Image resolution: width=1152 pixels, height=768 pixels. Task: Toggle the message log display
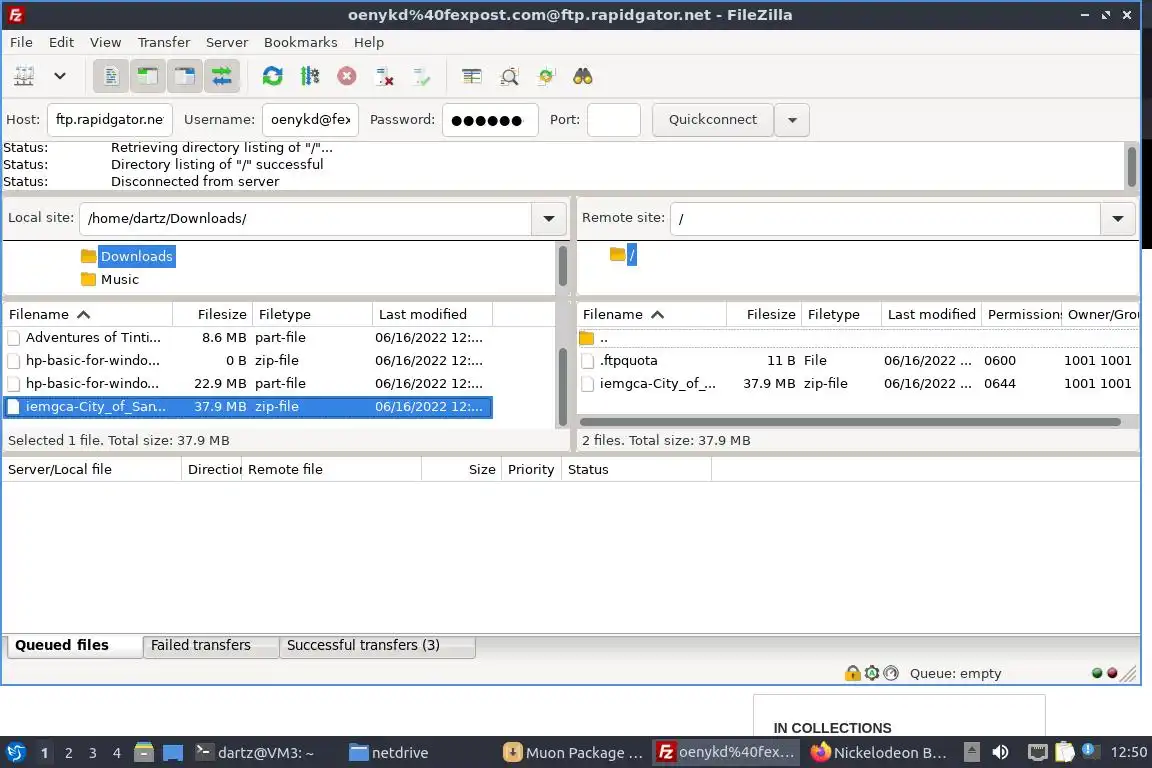(x=111, y=76)
